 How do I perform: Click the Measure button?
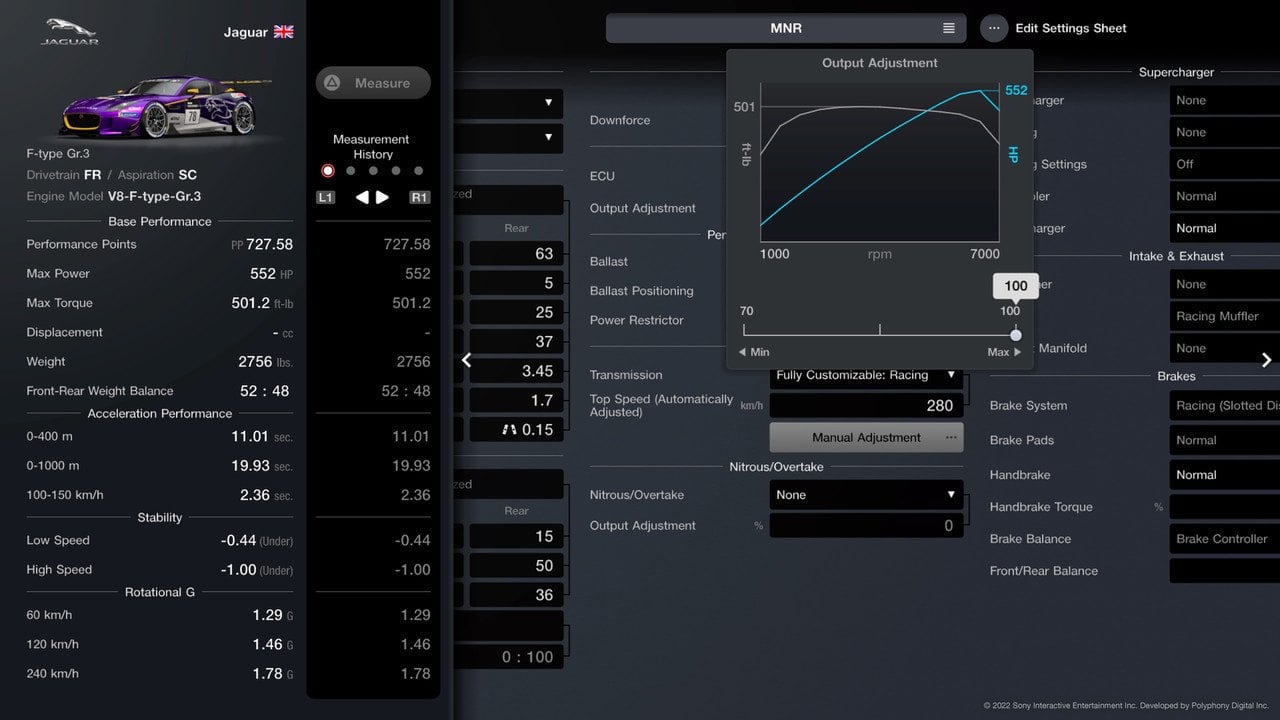[x=373, y=83]
